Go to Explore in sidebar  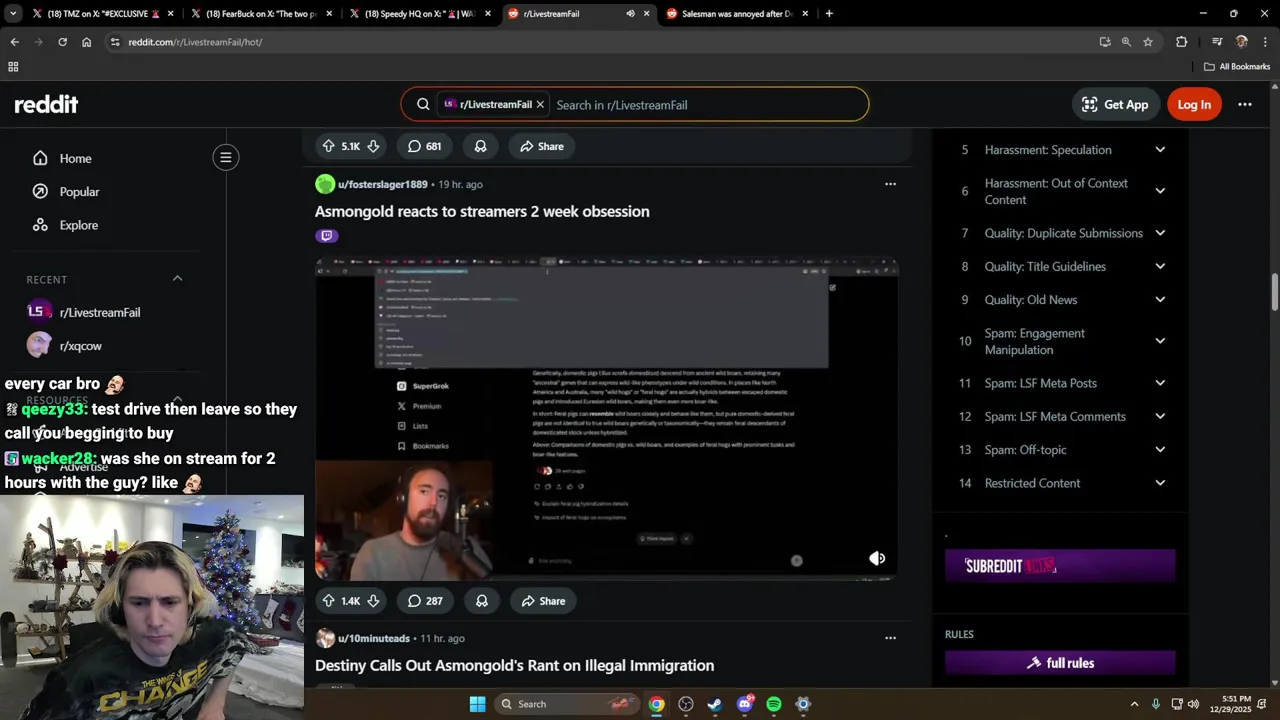78,225
